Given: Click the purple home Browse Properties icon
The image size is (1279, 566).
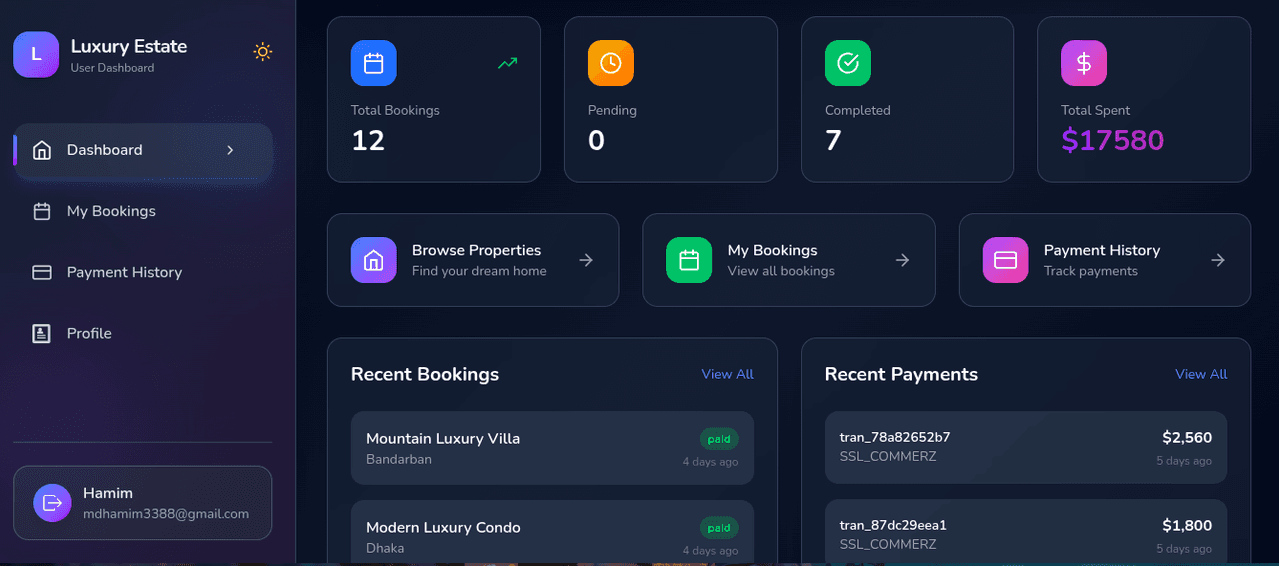Looking at the screenshot, I should point(373,260).
